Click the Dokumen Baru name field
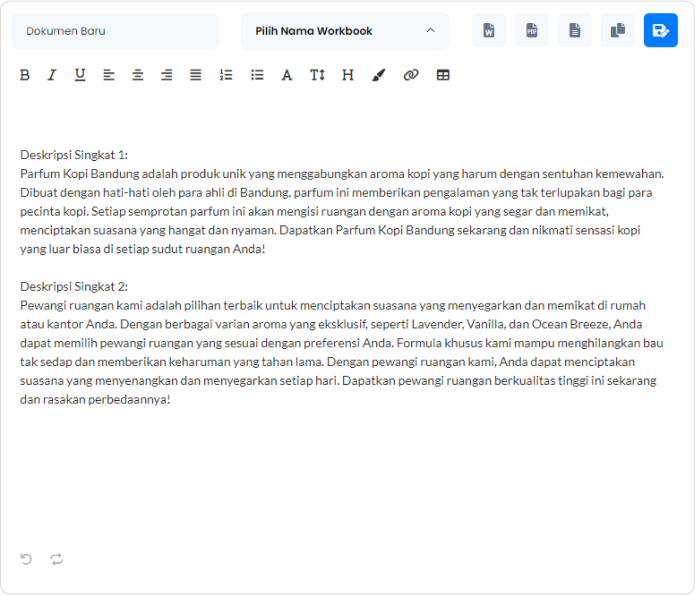695x595 pixels. click(x=115, y=31)
